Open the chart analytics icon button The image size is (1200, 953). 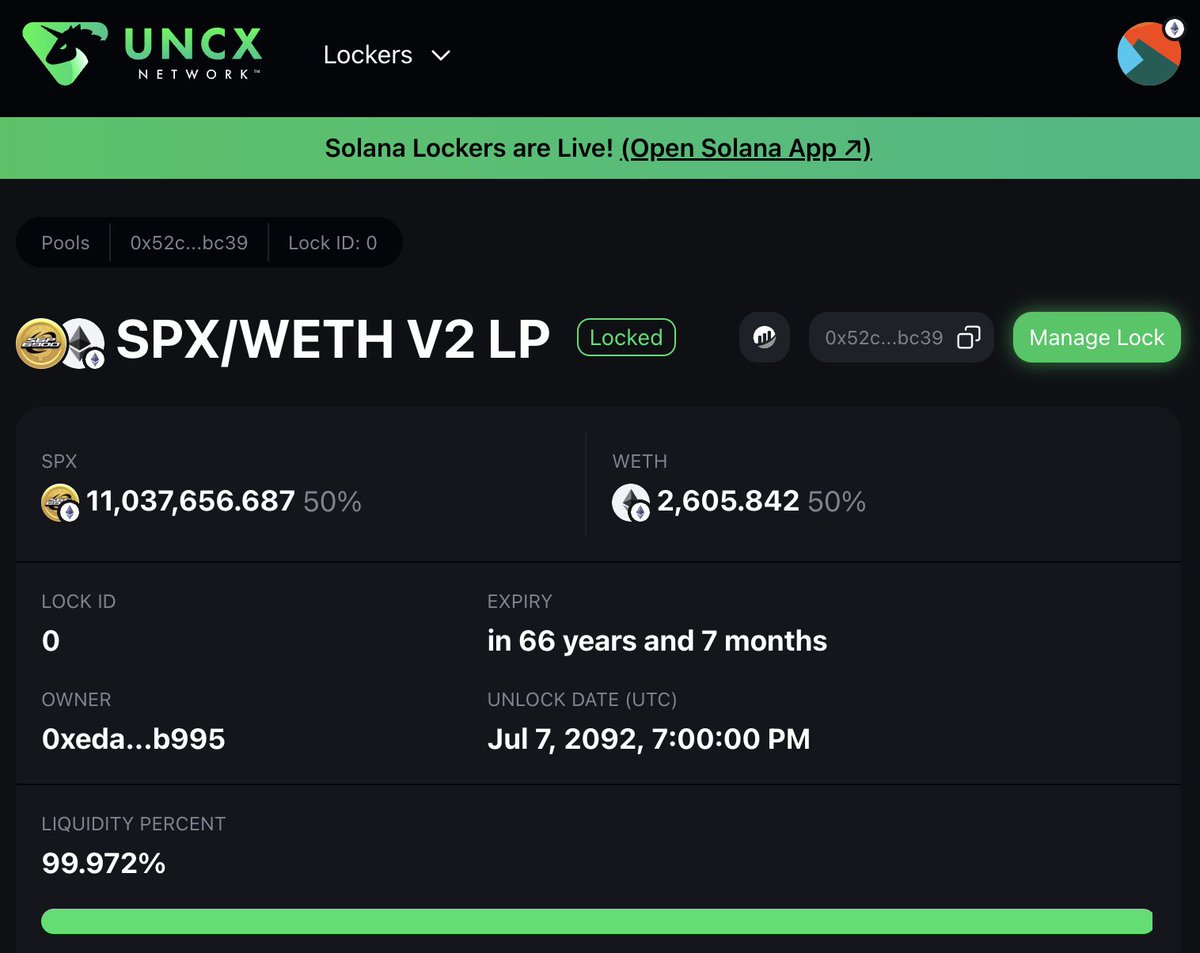pyautogui.click(x=764, y=337)
